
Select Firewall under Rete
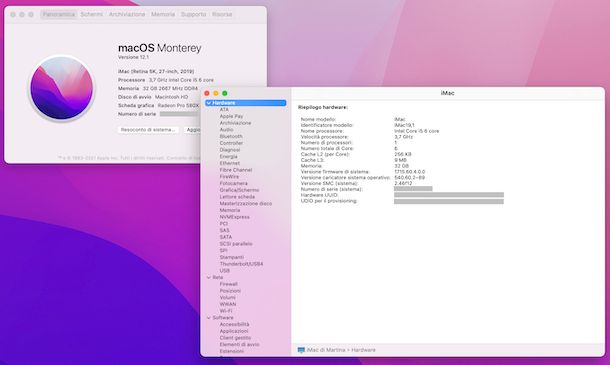point(228,284)
